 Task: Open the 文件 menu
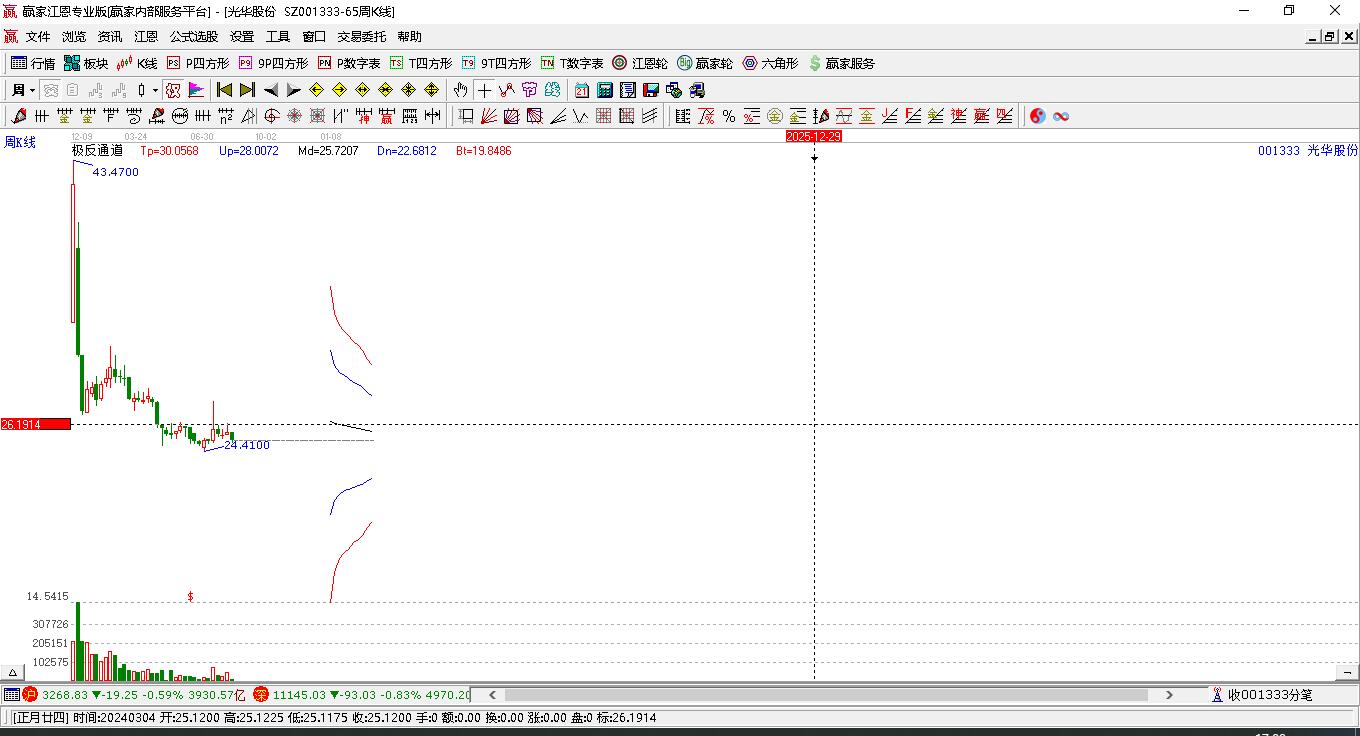click(38, 37)
